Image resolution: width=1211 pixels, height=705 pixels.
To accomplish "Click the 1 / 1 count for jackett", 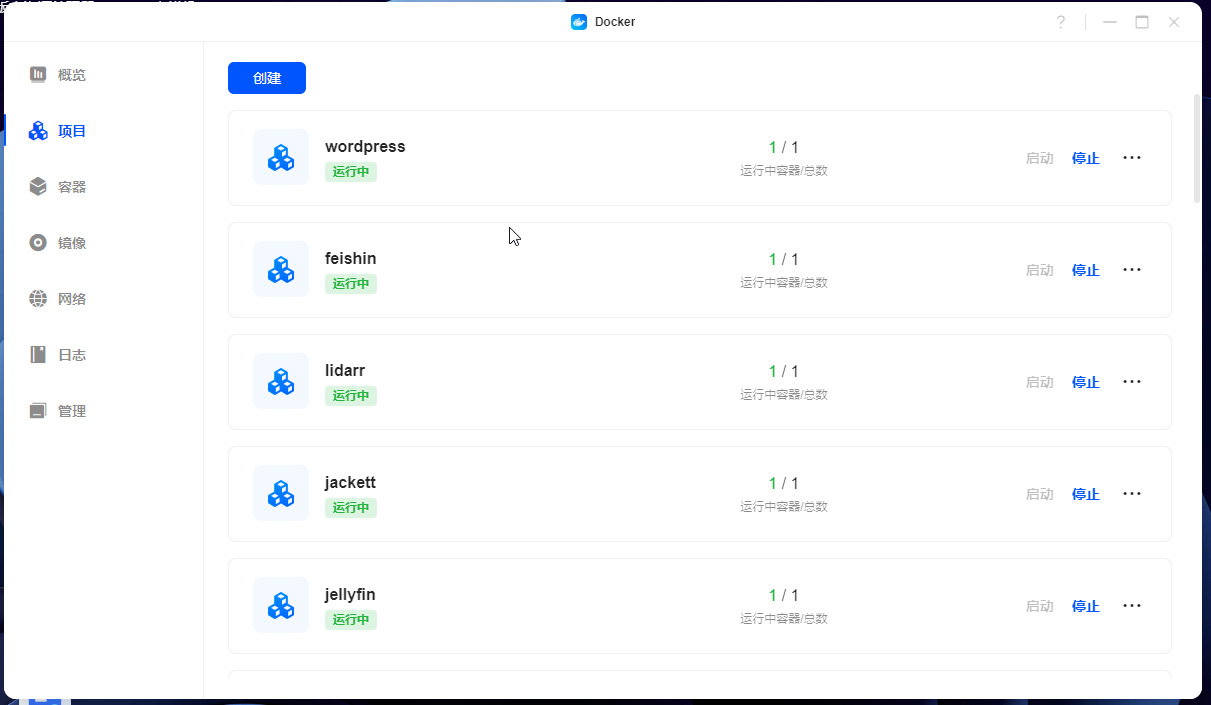I will point(784,483).
